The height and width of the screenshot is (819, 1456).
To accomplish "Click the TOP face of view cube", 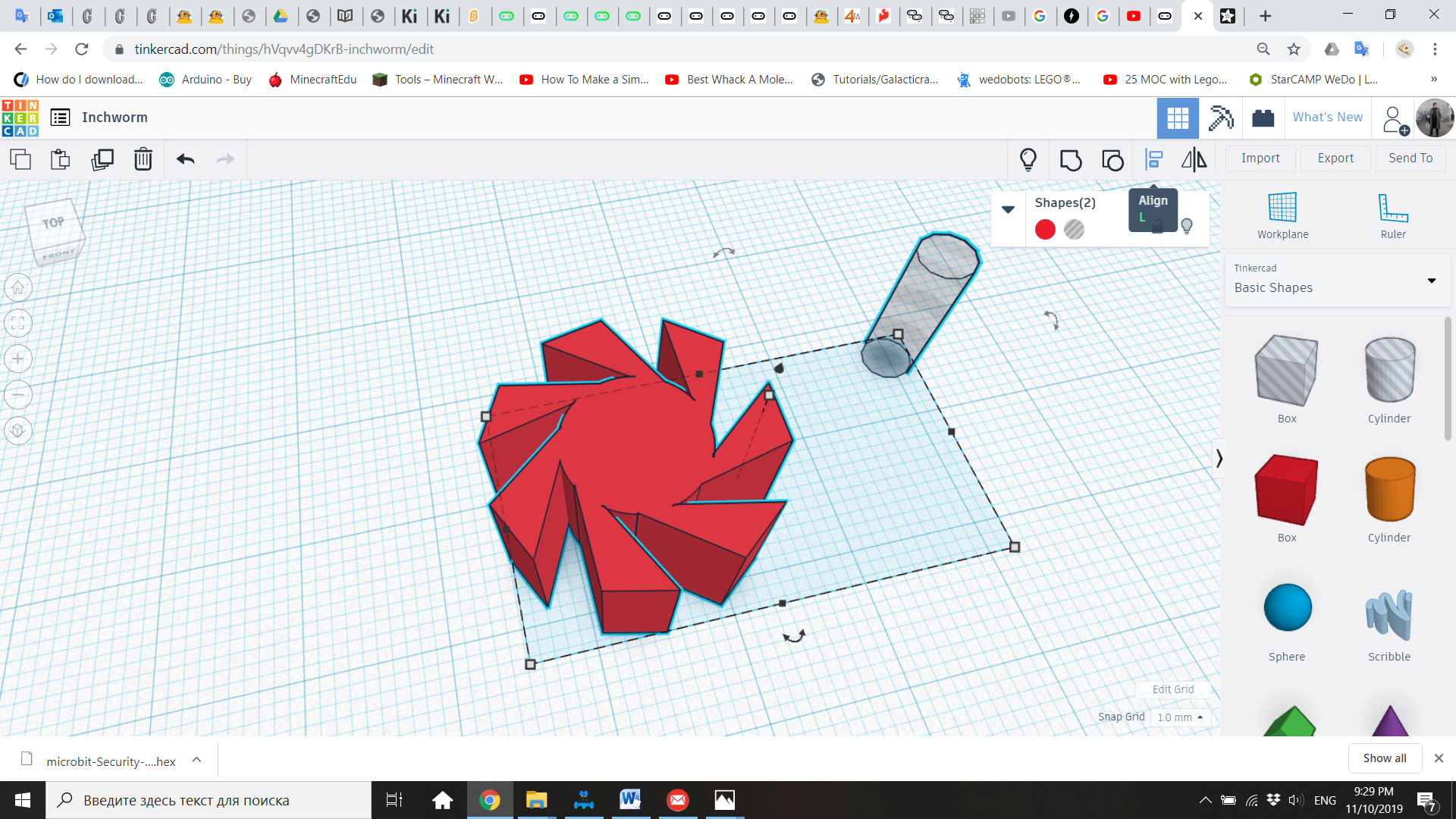I will pyautogui.click(x=53, y=223).
